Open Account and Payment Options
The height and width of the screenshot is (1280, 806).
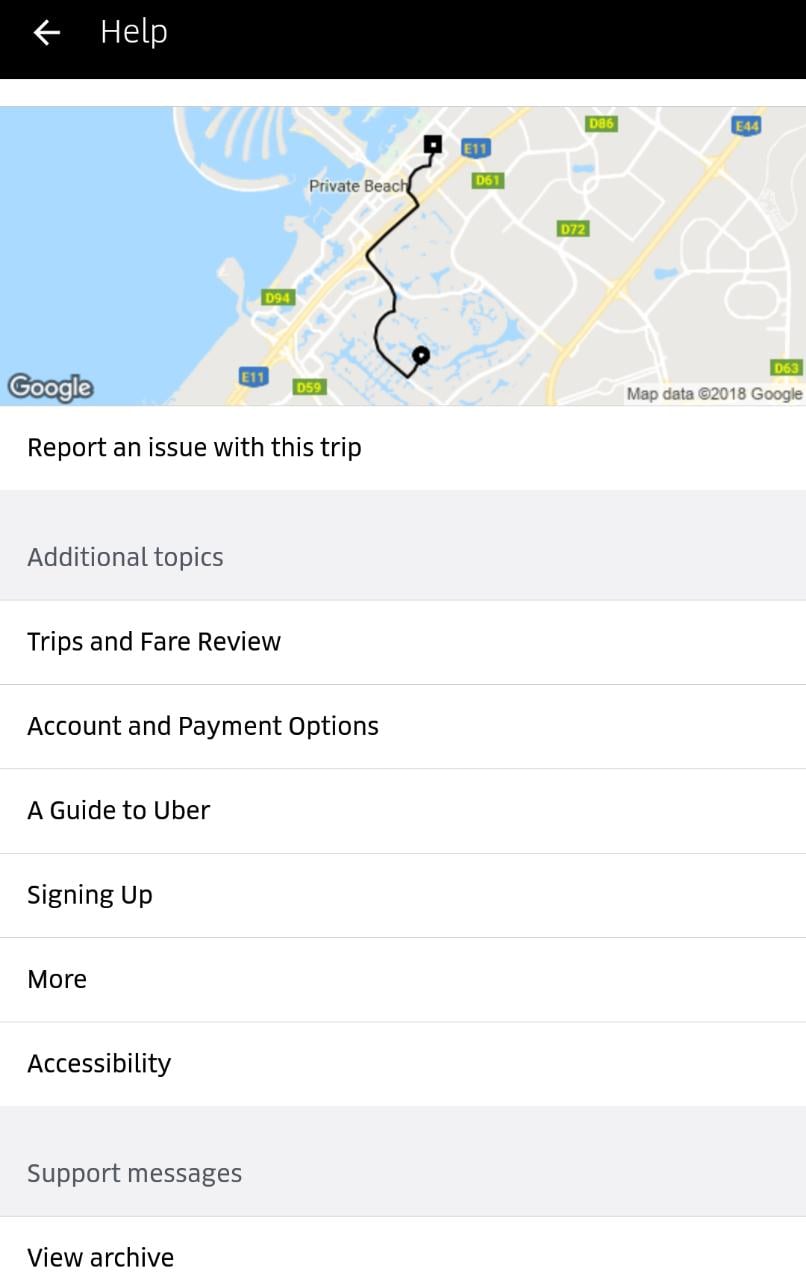click(203, 726)
